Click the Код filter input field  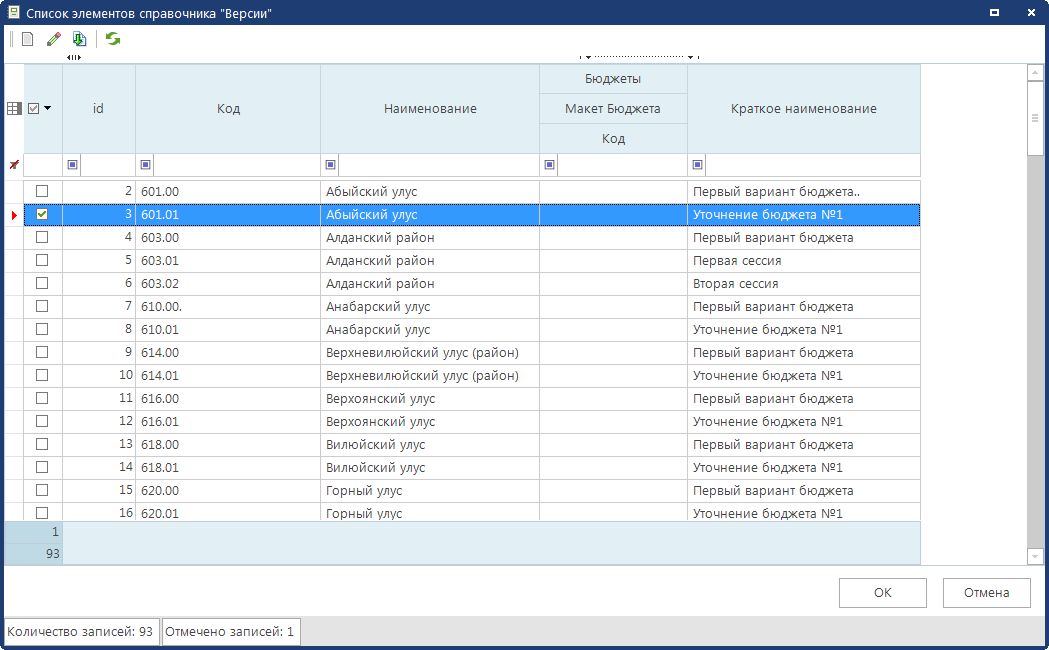click(236, 165)
